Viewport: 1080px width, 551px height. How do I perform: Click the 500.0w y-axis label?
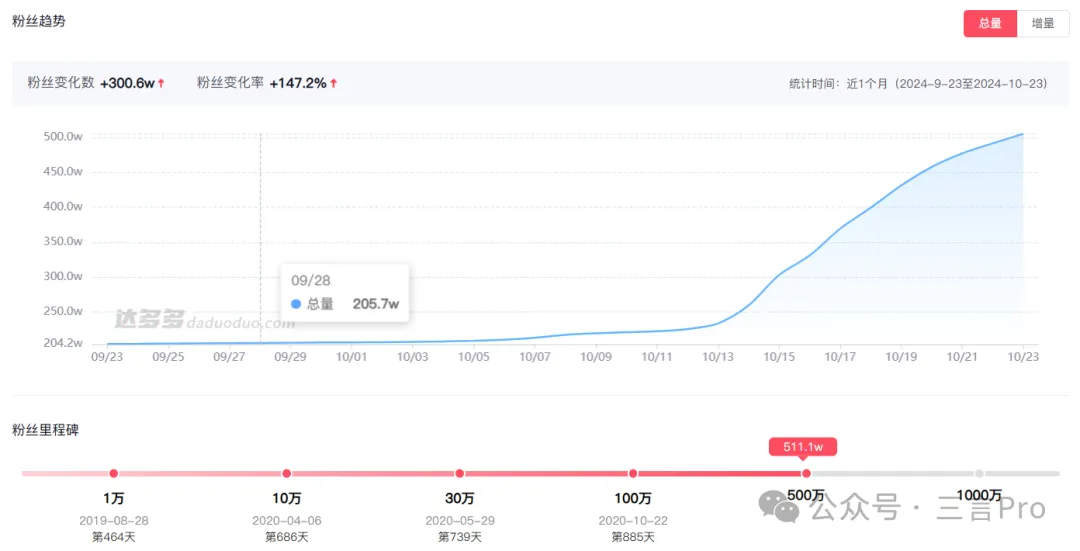pyautogui.click(x=62, y=137)
